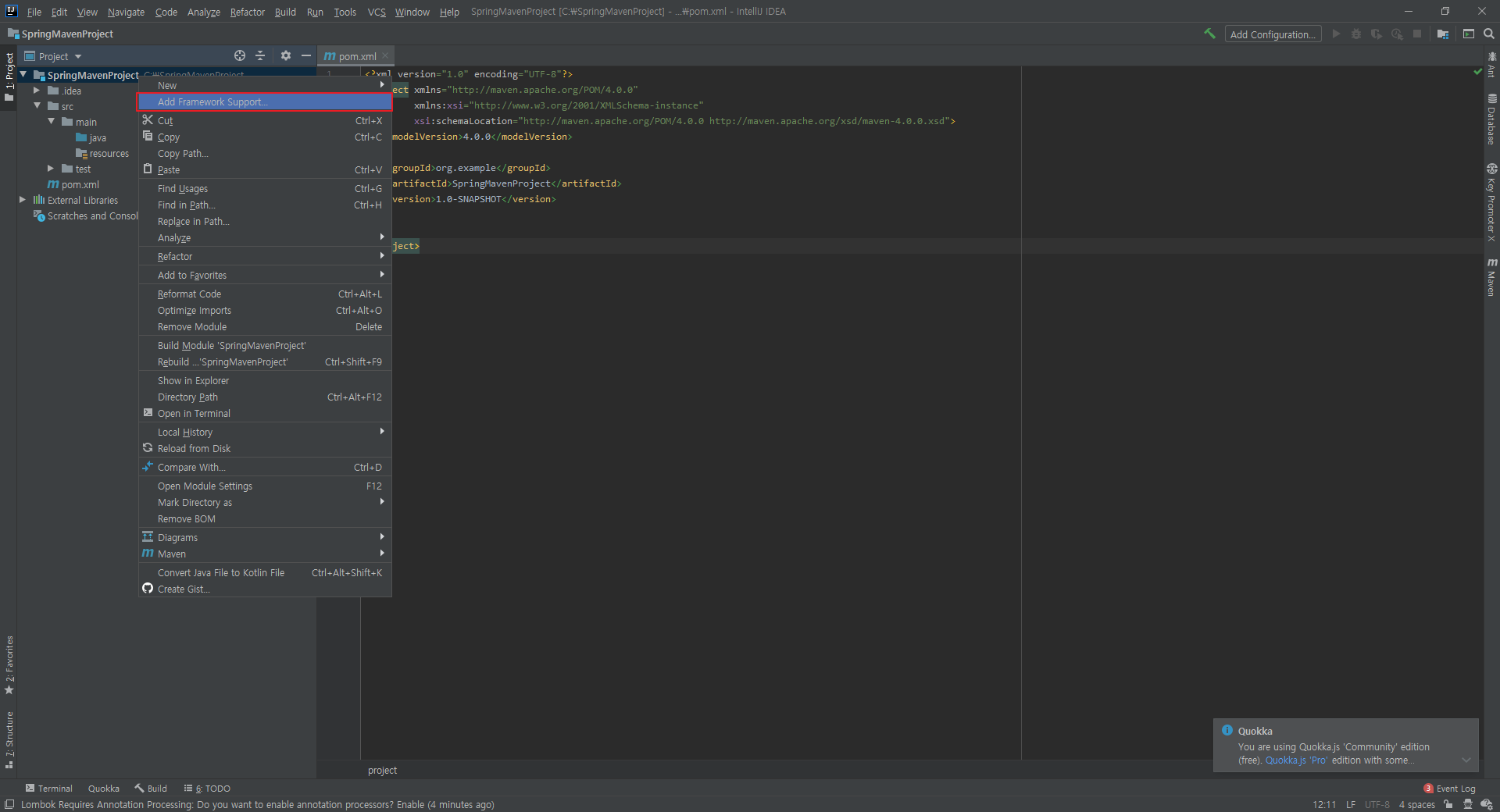Expand the Quokka notification chevron
Image resolution: width=1500 pixels, height=812 pixels.
(1466, 760)
